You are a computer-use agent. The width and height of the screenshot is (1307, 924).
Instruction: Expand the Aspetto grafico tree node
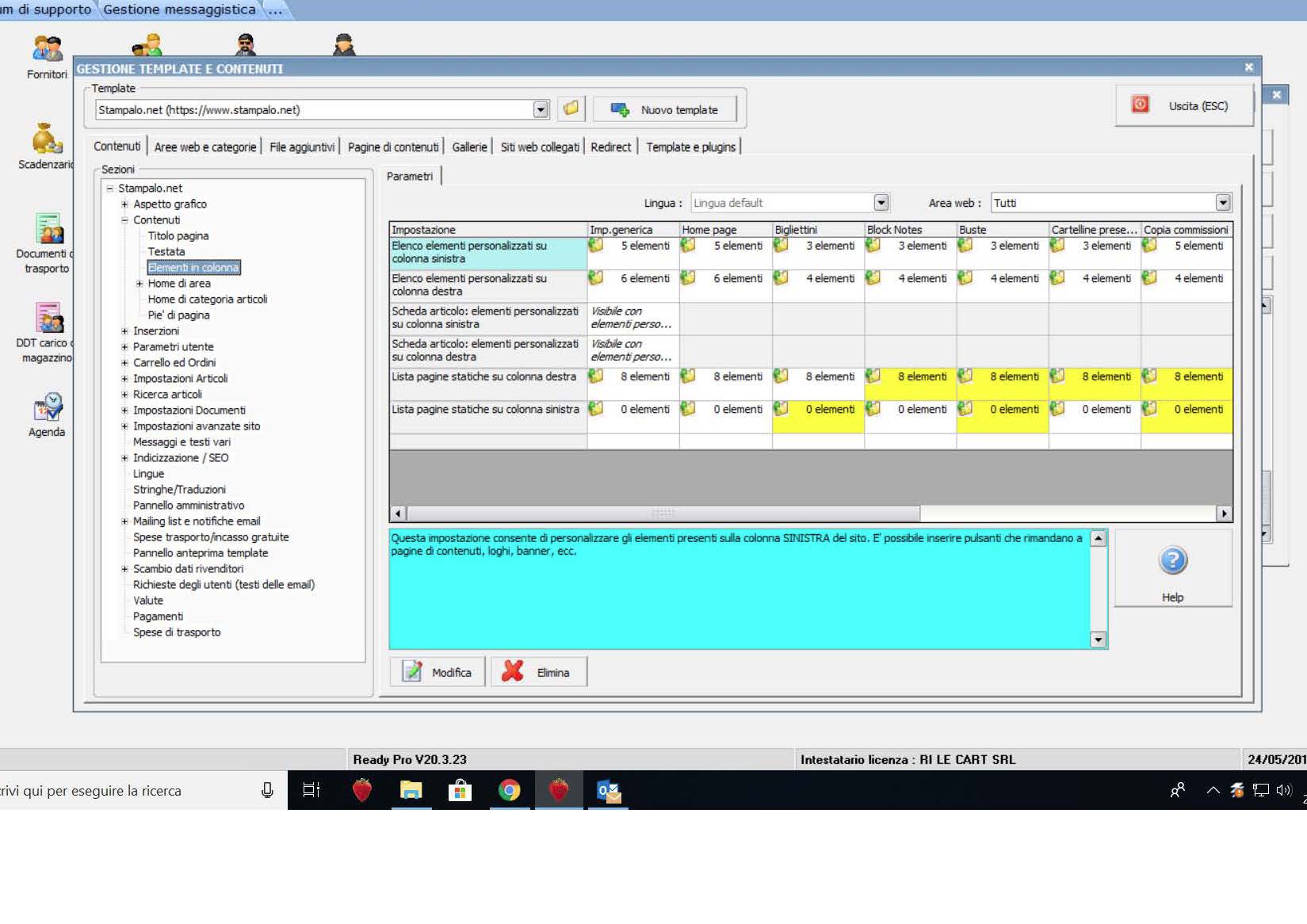click(x=124, y=204)
